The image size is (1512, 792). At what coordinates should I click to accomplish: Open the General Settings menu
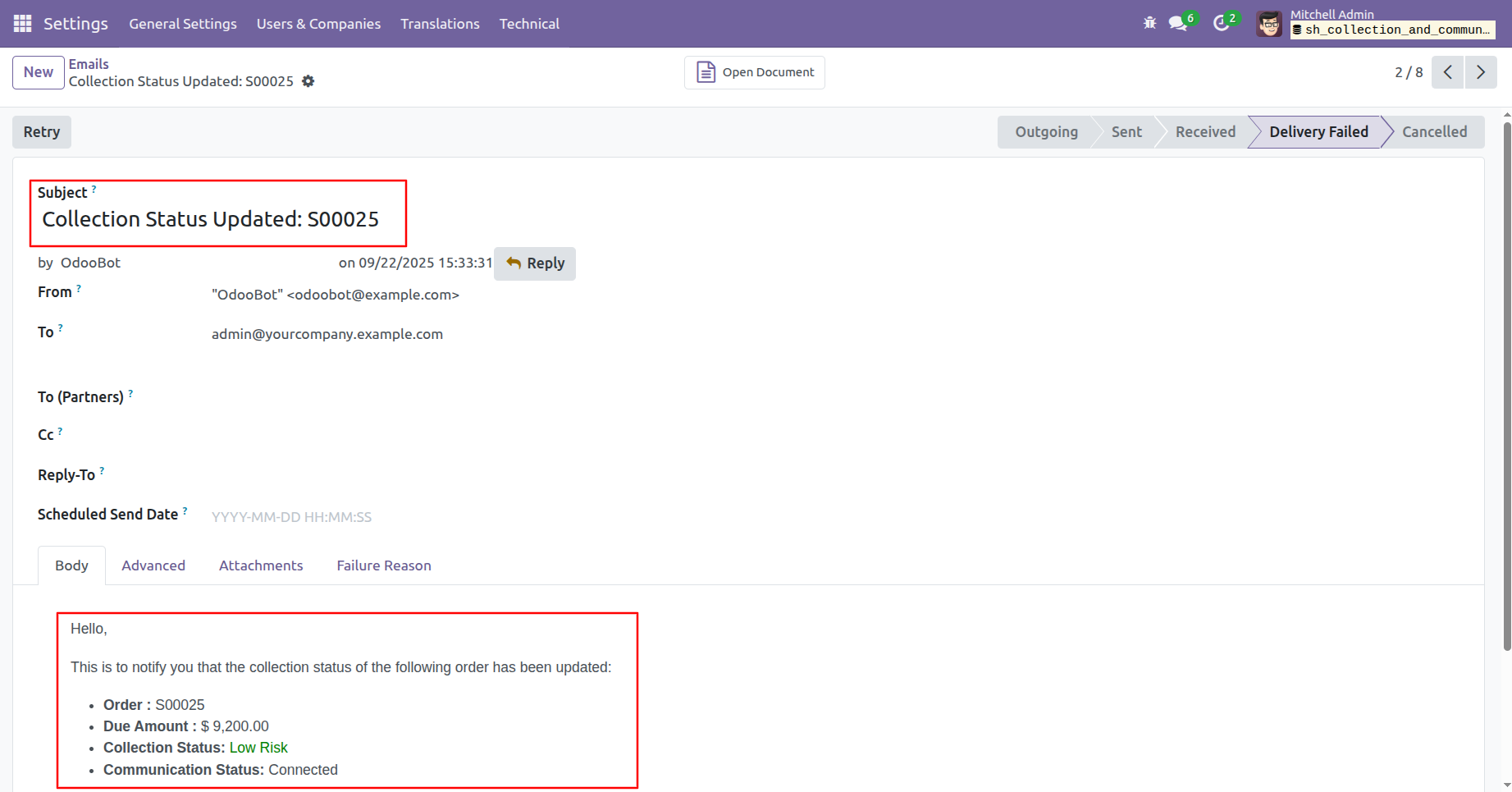[183, 24]
